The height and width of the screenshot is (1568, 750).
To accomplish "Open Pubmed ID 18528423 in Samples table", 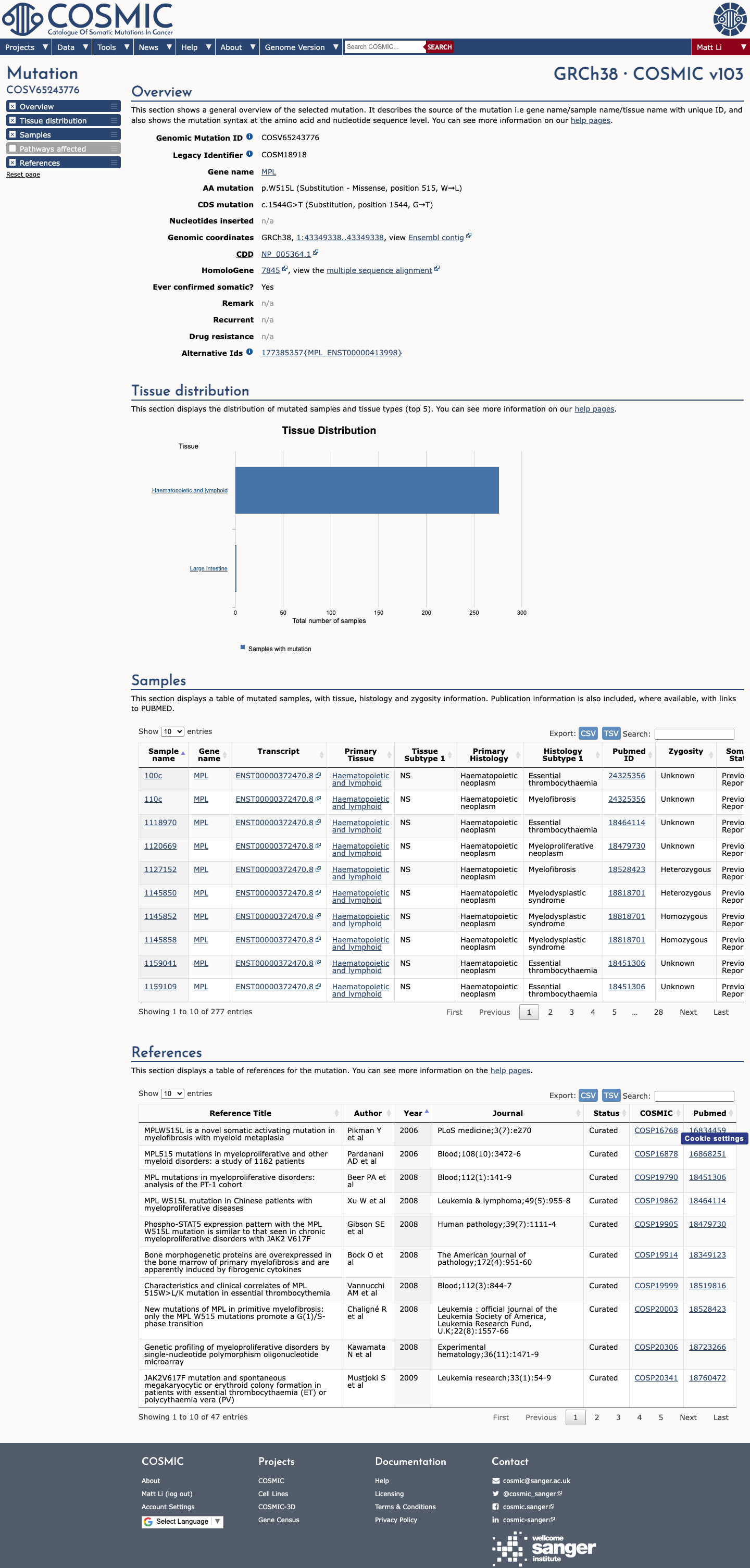I will pyautogui.click(x=627, y=869).
